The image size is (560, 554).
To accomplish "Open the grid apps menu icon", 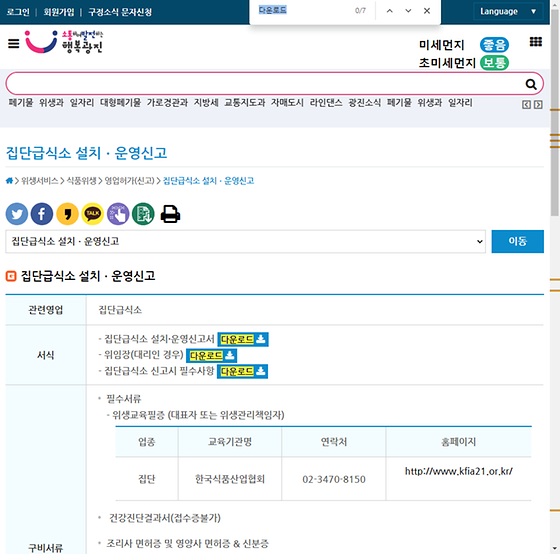I will pyautogui.click(x=535, y=42).
